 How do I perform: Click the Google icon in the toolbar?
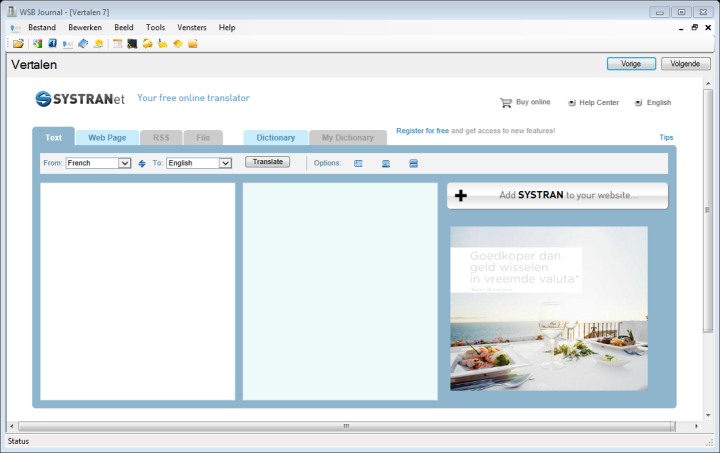coord(37,44)
